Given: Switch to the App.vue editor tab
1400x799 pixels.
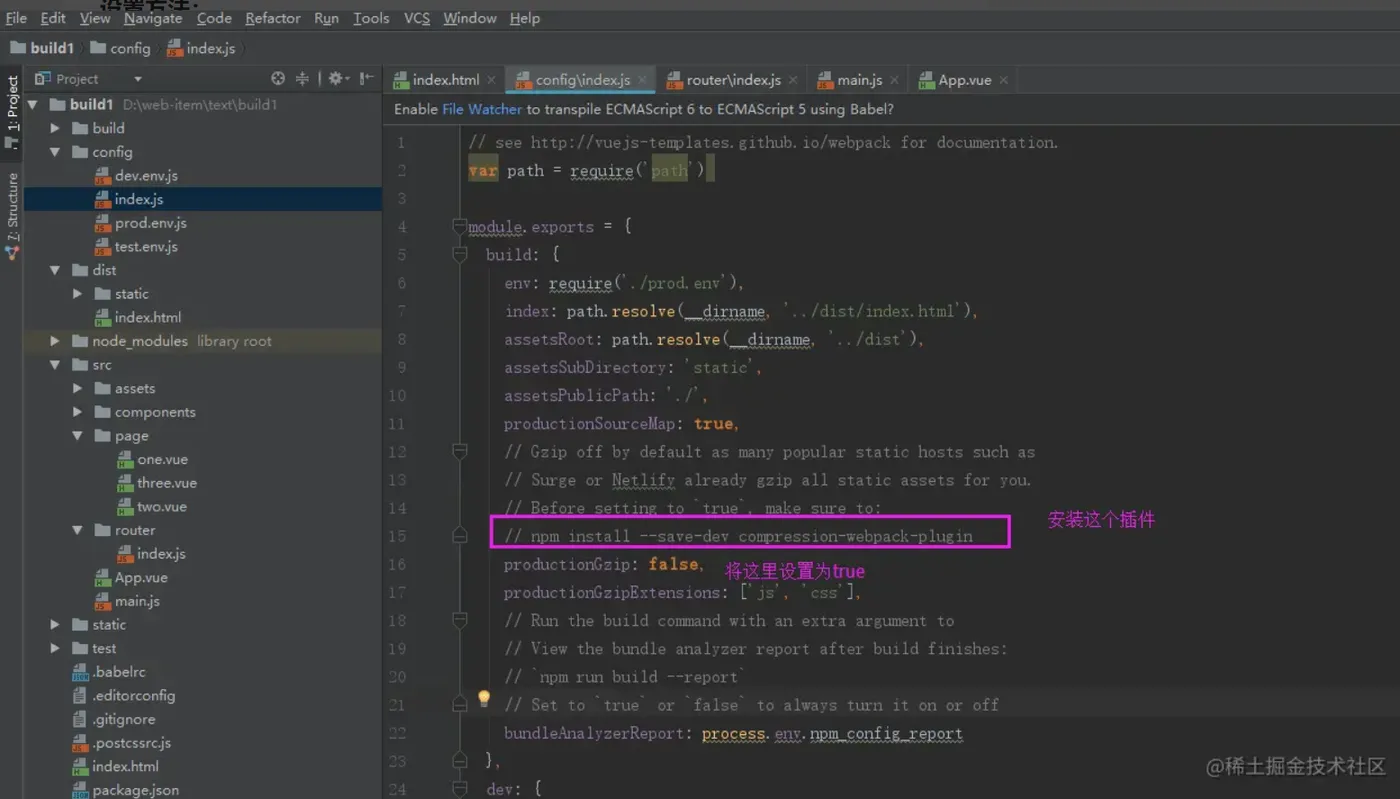Looking at the screenshot, I should [963, 80].
